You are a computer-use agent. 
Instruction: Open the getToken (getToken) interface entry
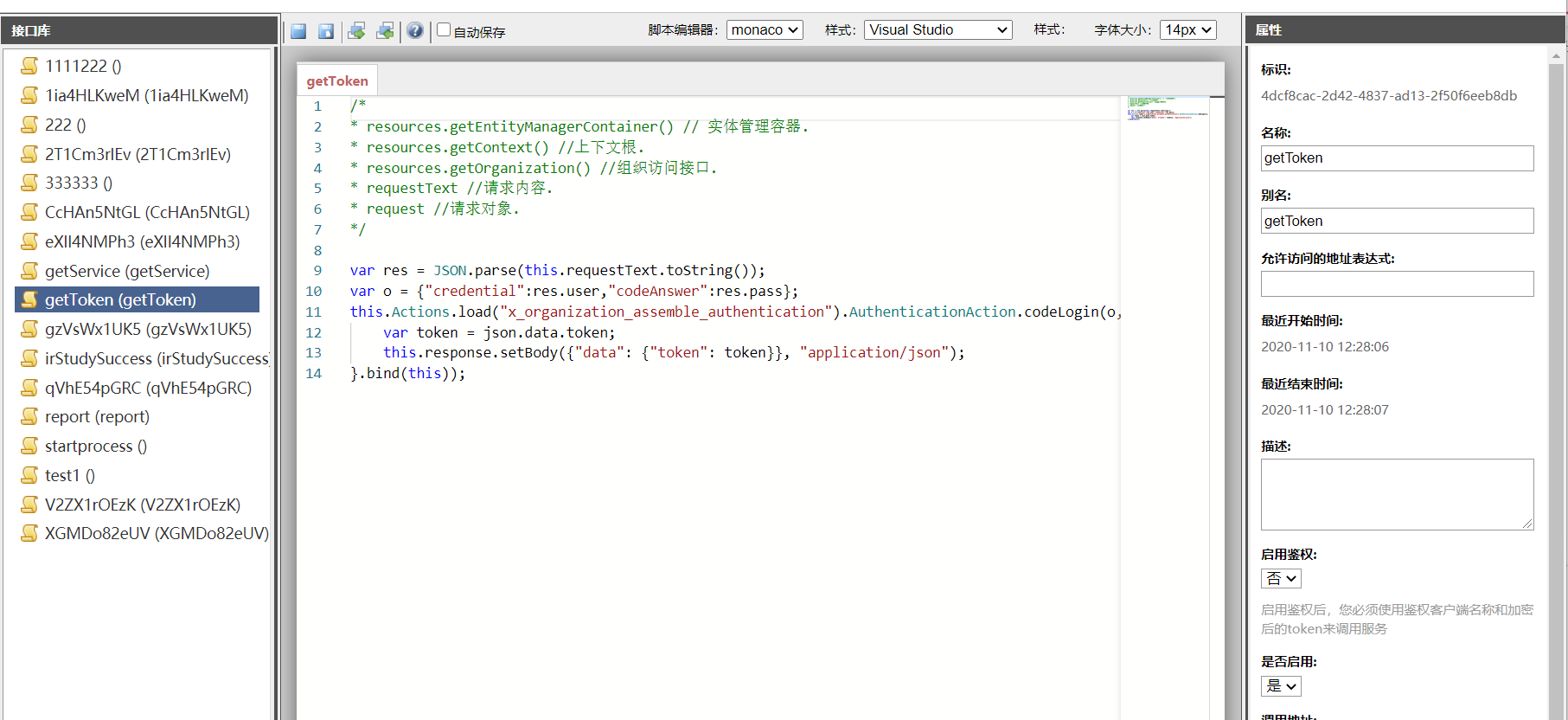tap(137, 299)
